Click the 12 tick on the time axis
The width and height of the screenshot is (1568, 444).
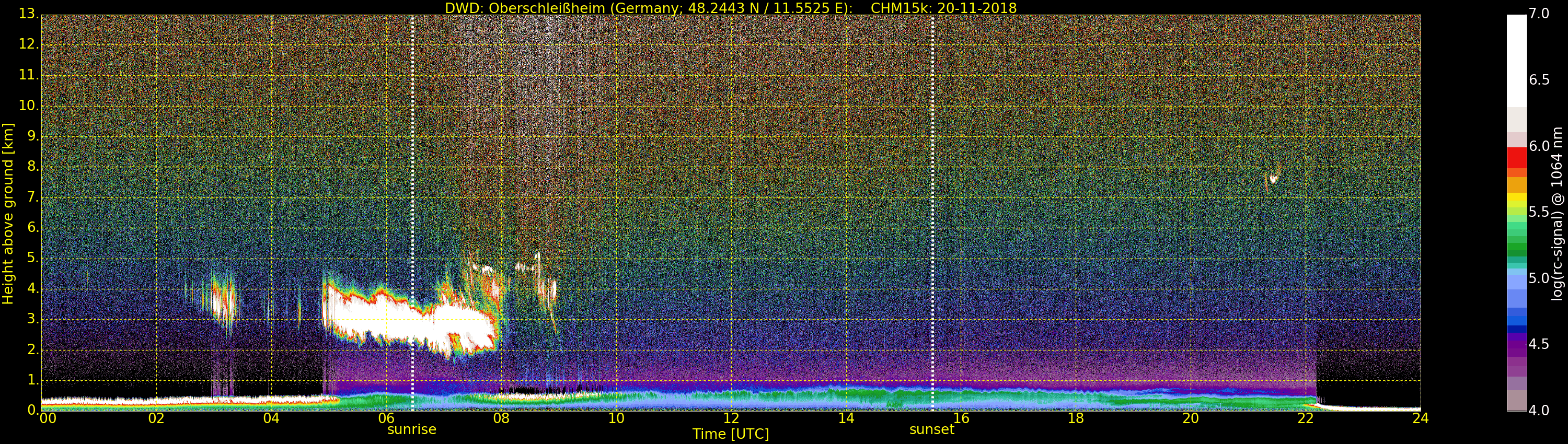coord(731,418)
